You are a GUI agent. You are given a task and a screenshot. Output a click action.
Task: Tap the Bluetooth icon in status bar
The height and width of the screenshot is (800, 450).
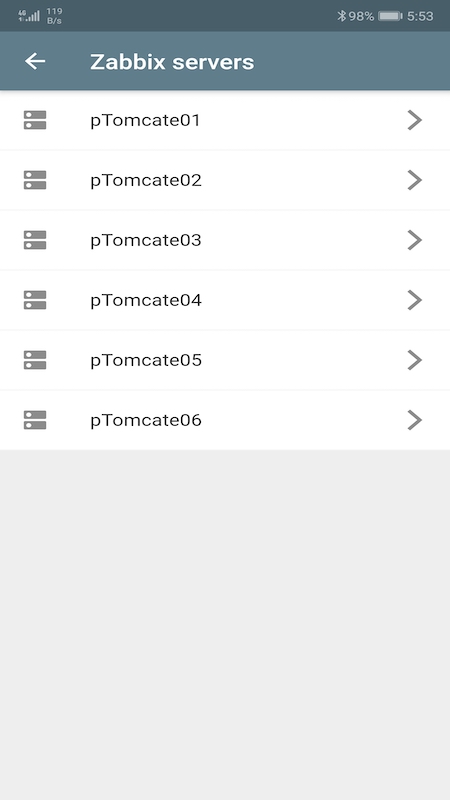click(x=341, y=16)
